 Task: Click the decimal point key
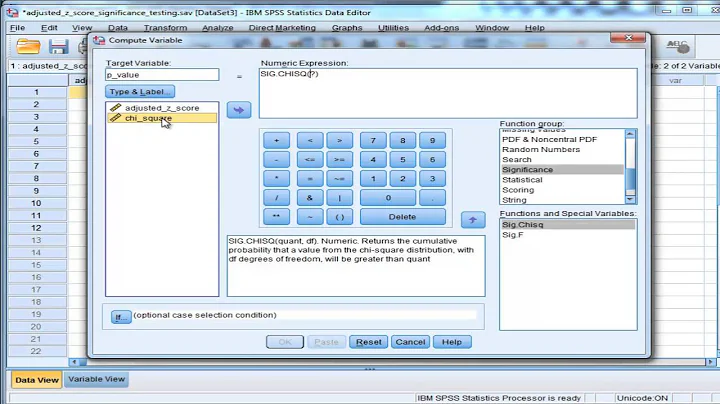(x=432, y=198)
